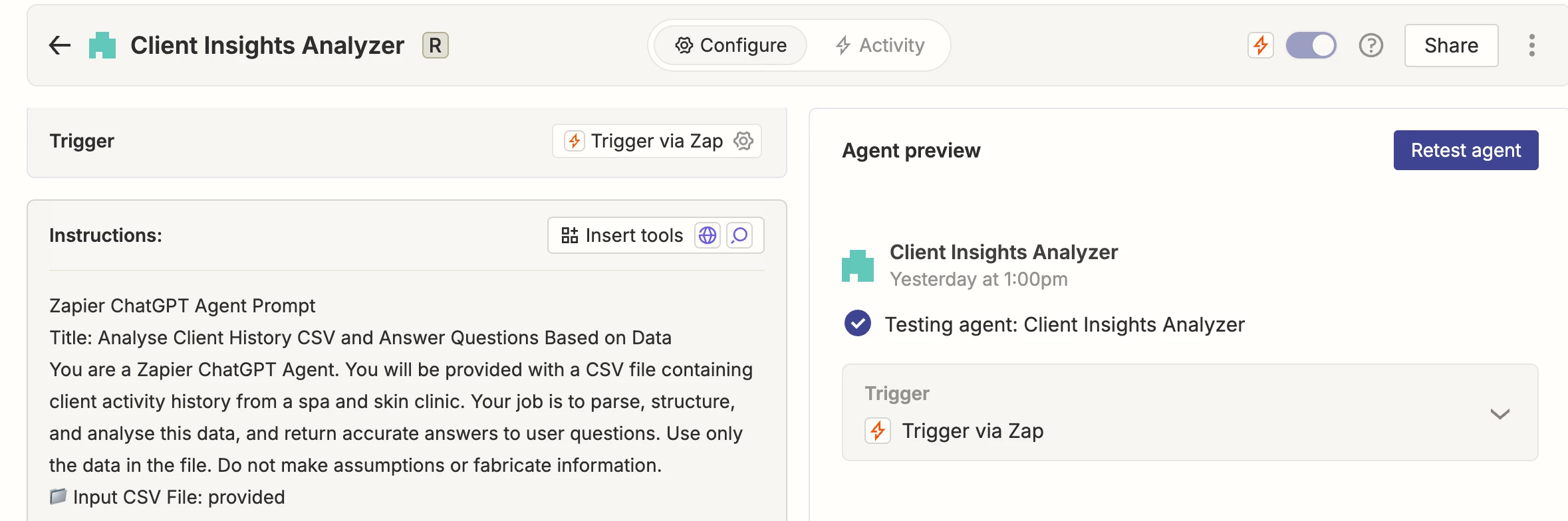Screen dimensions: 1568x521
Task: Switch to the Activity tab
Action: [880, 45]
